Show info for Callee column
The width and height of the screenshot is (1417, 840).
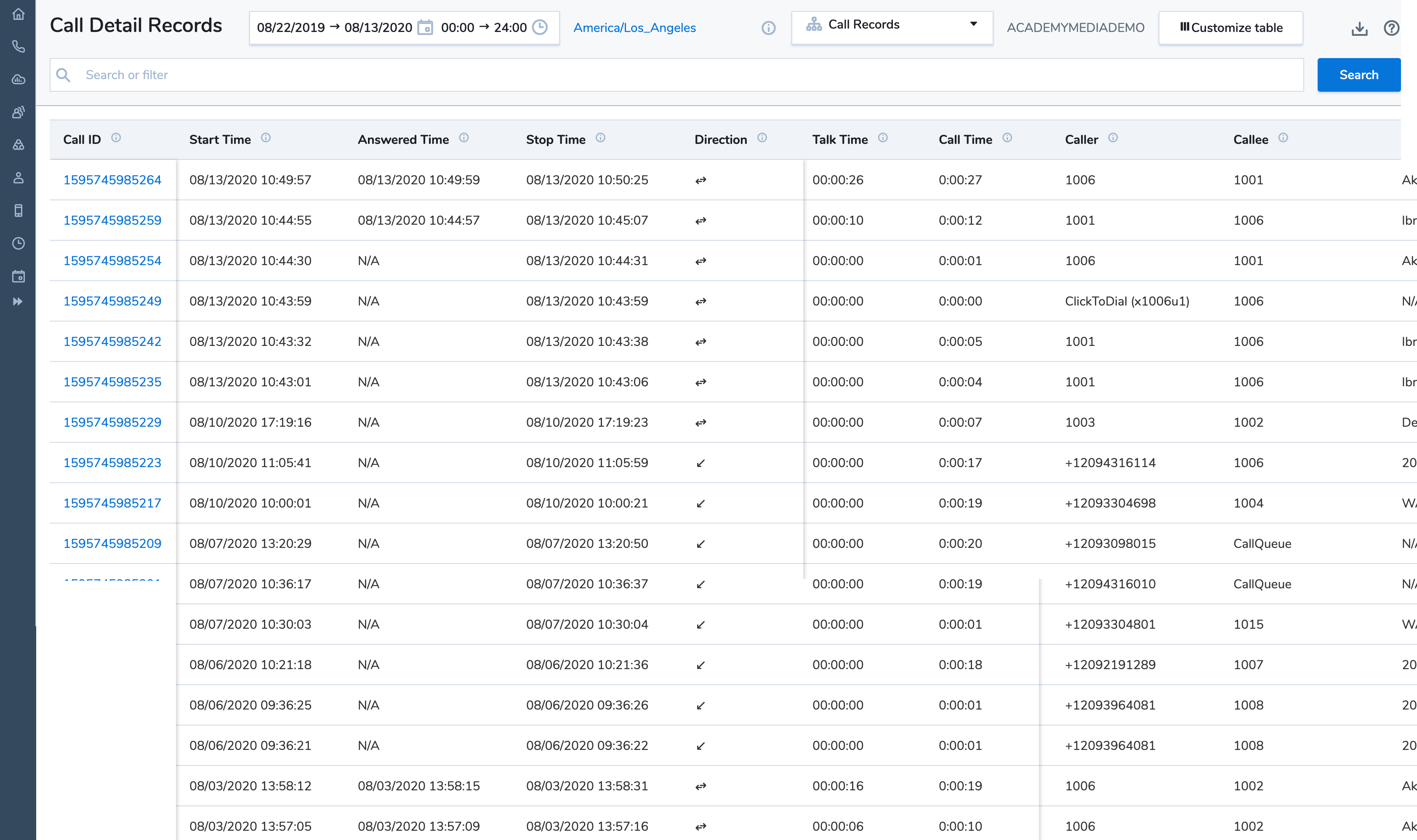[1284, 138]
